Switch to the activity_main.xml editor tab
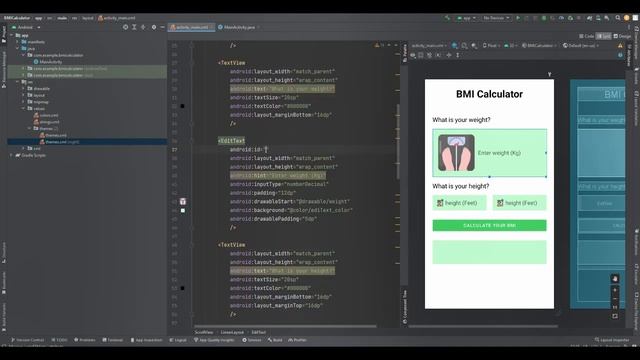The height and width of the screenshot is (360, 640). point(192,27)
